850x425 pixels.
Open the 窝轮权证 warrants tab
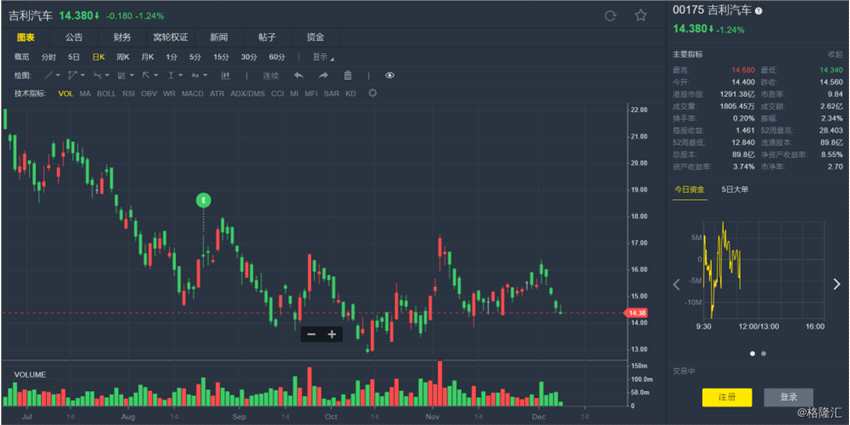[x=170, y=37]
